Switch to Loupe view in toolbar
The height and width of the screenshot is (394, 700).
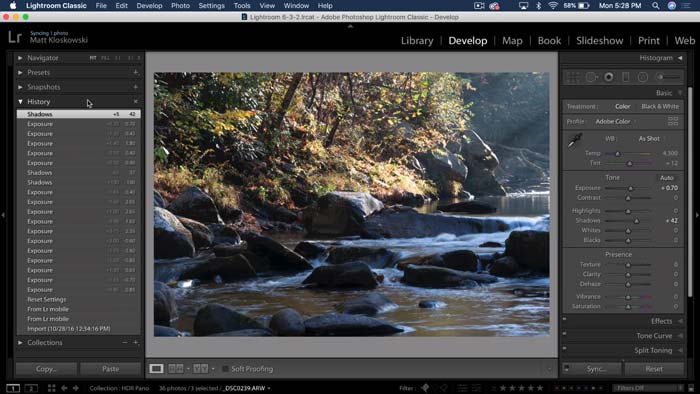[156, 369]
